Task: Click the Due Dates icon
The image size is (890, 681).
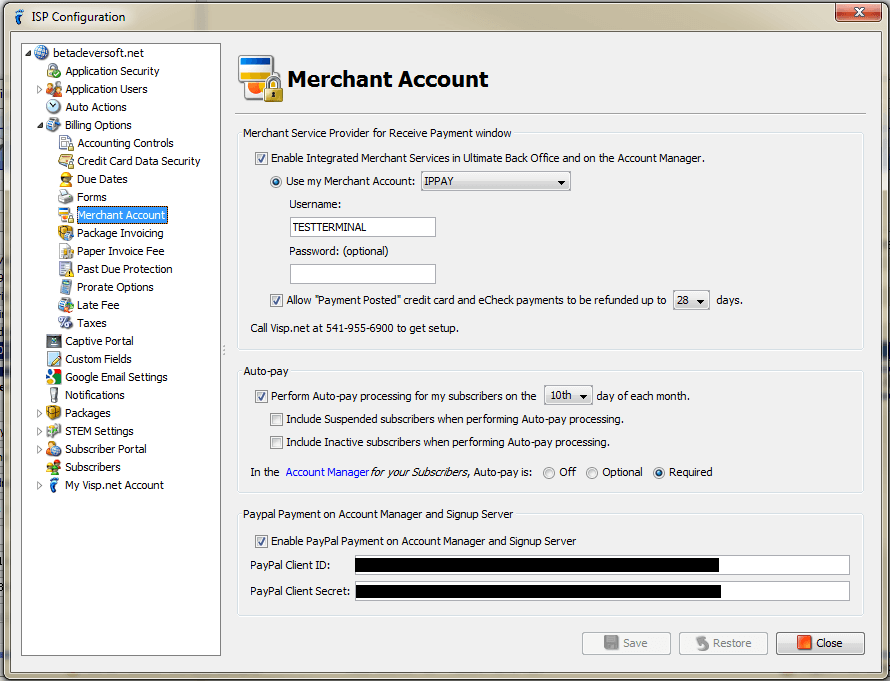Action: (66, 179)
